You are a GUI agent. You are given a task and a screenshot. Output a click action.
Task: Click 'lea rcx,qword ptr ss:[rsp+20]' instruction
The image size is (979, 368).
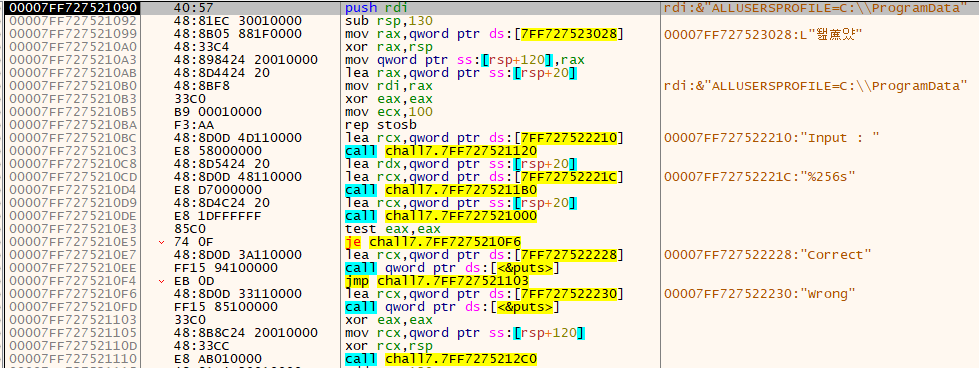click(x=460, y=204)
